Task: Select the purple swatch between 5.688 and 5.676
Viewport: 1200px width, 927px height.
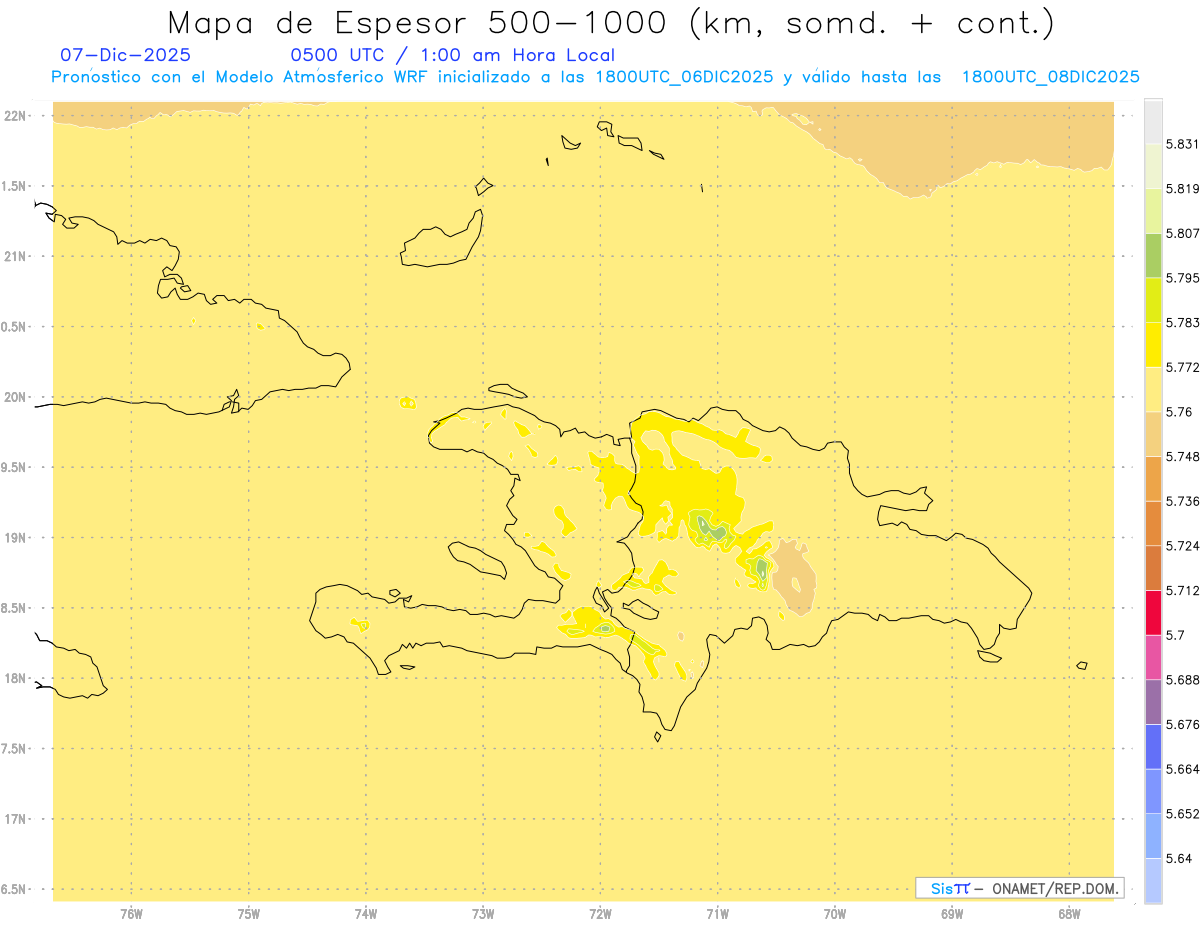Action: (x=1153, y=702)
